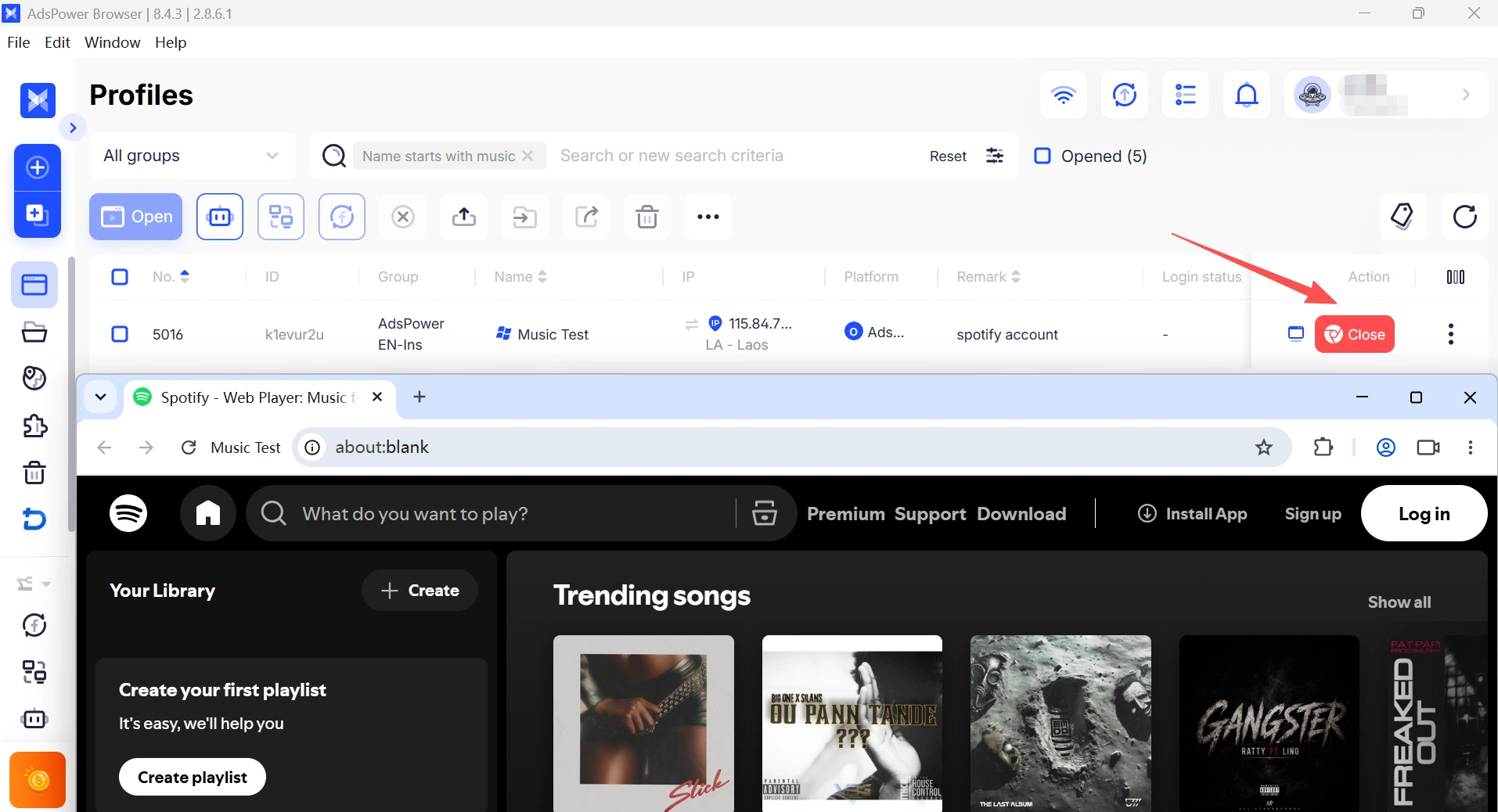Click the Create playlist button
1498x812 pixels.
193,777
